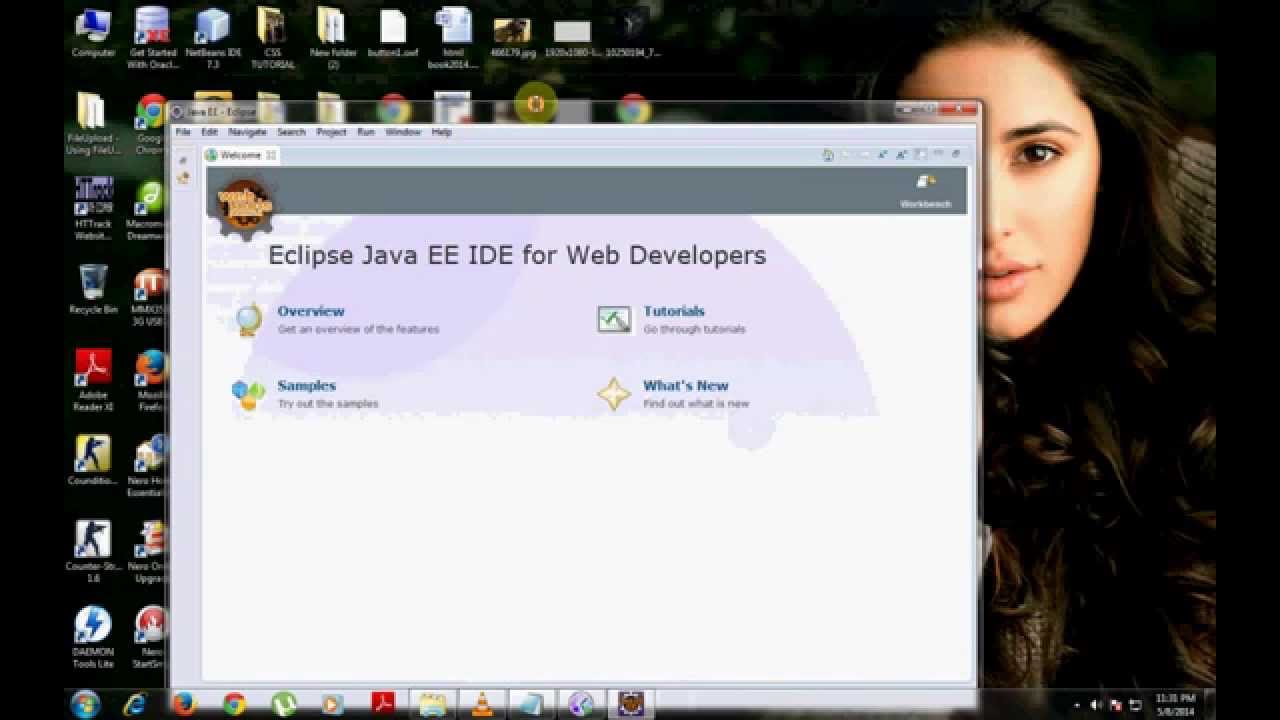Open VLC media player from taskbar
The image size is (1280, 720).
[x=482, y=704]
